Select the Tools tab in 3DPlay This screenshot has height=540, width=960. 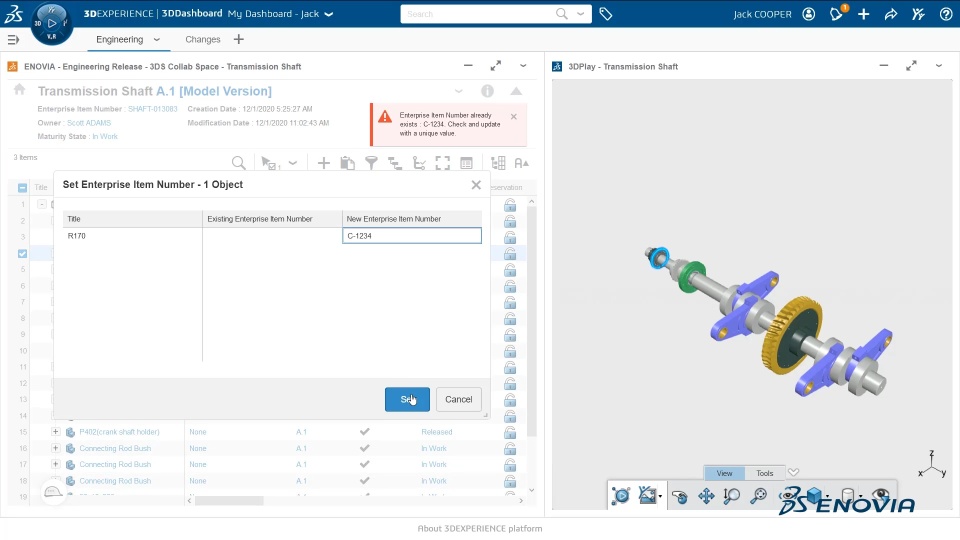coord(765,473)
